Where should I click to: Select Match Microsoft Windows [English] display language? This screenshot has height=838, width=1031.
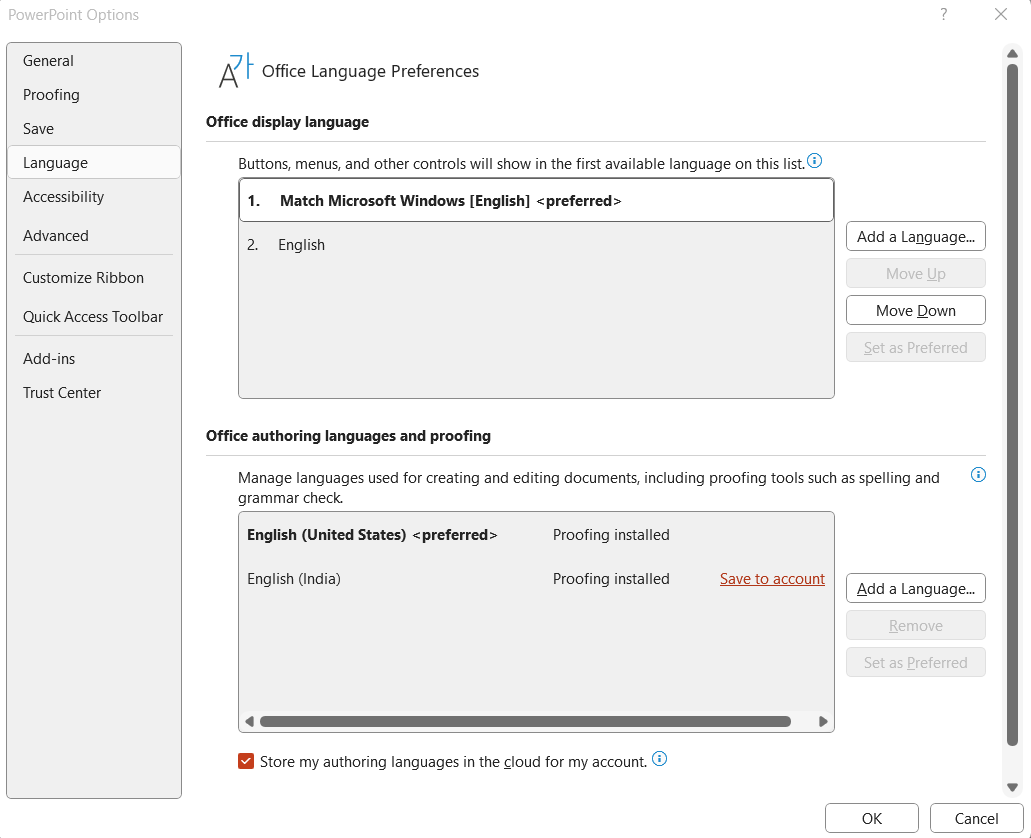537,201
